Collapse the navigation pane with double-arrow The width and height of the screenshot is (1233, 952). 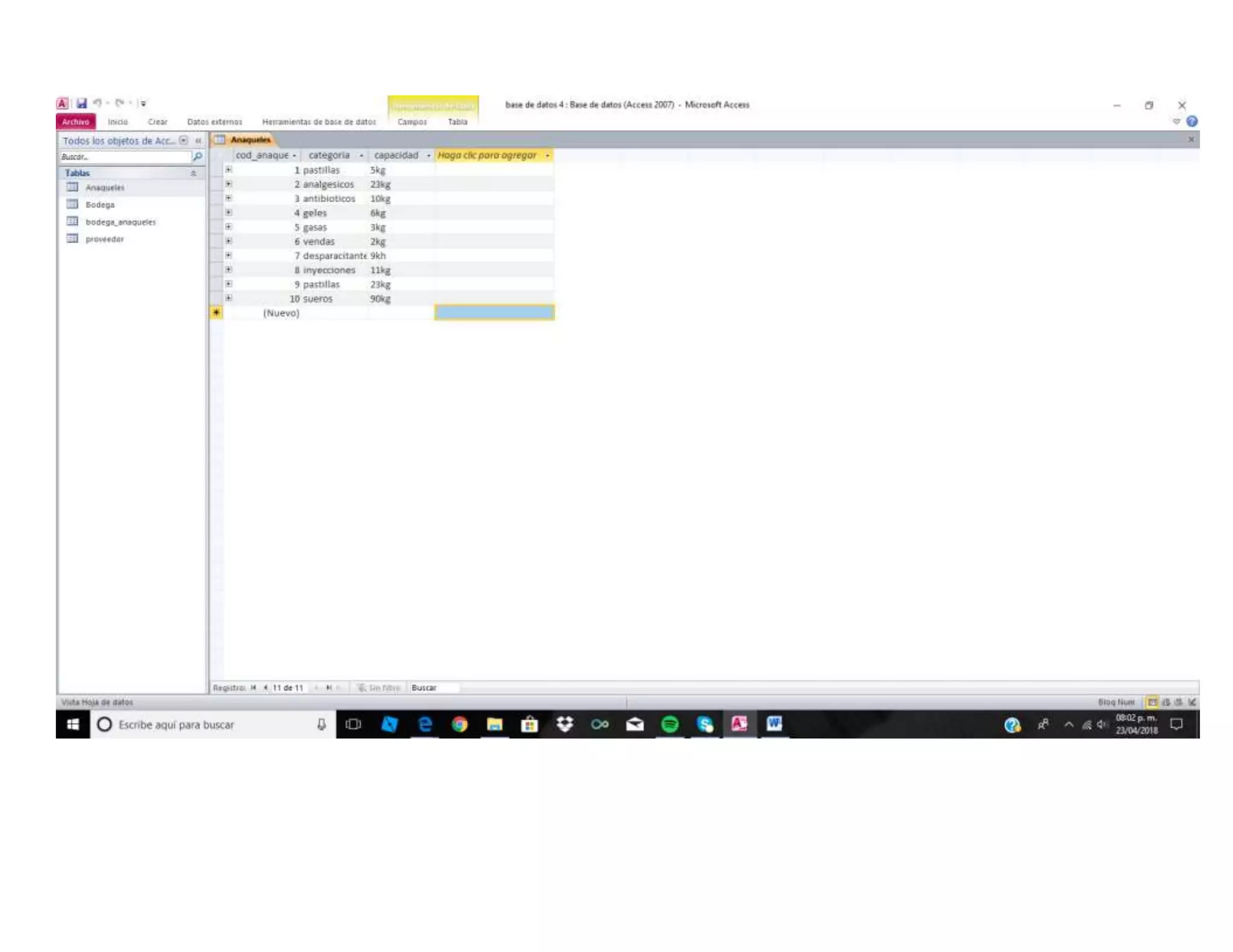coord(198,141)
